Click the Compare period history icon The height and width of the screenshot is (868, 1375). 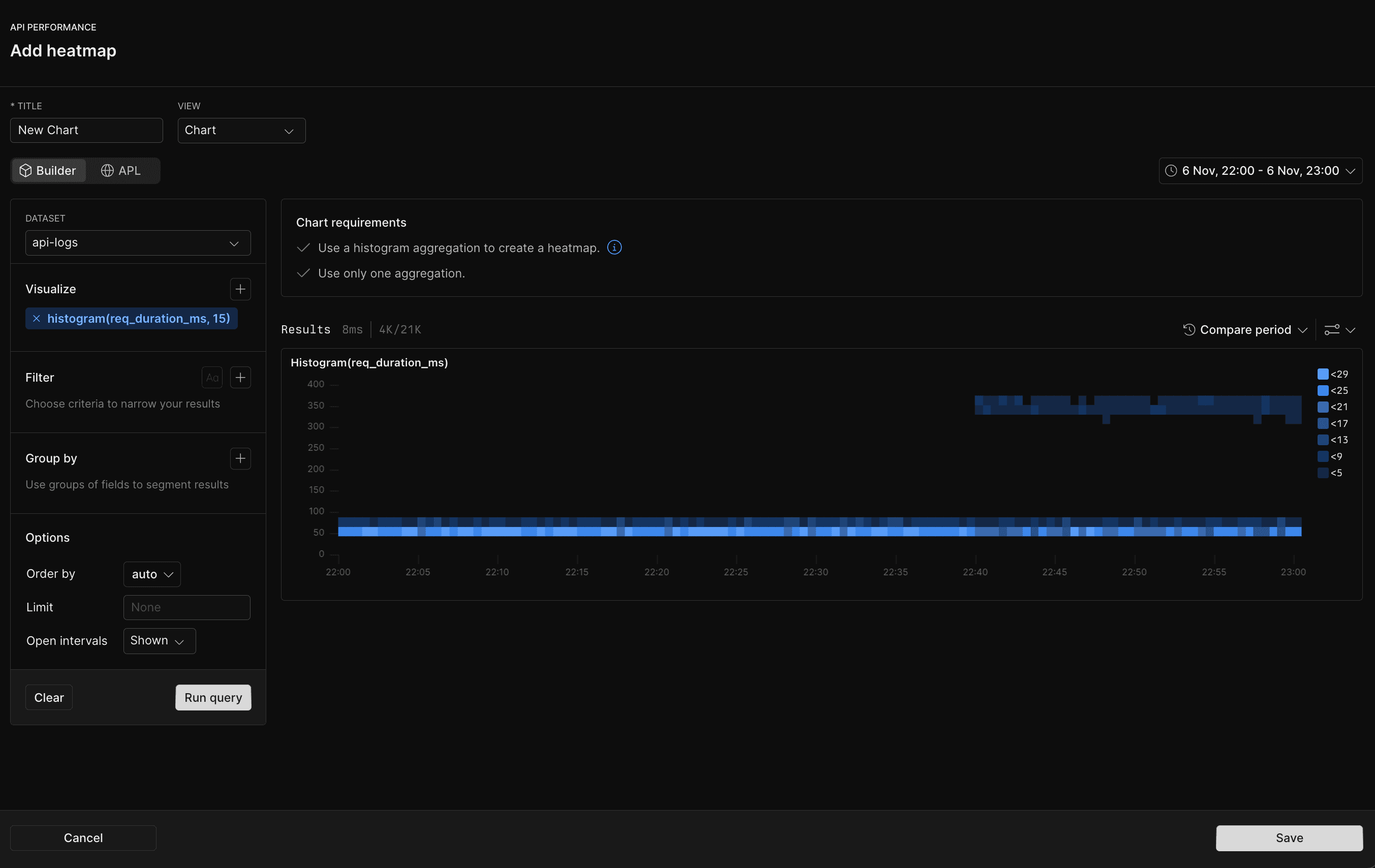(1190, 329)
